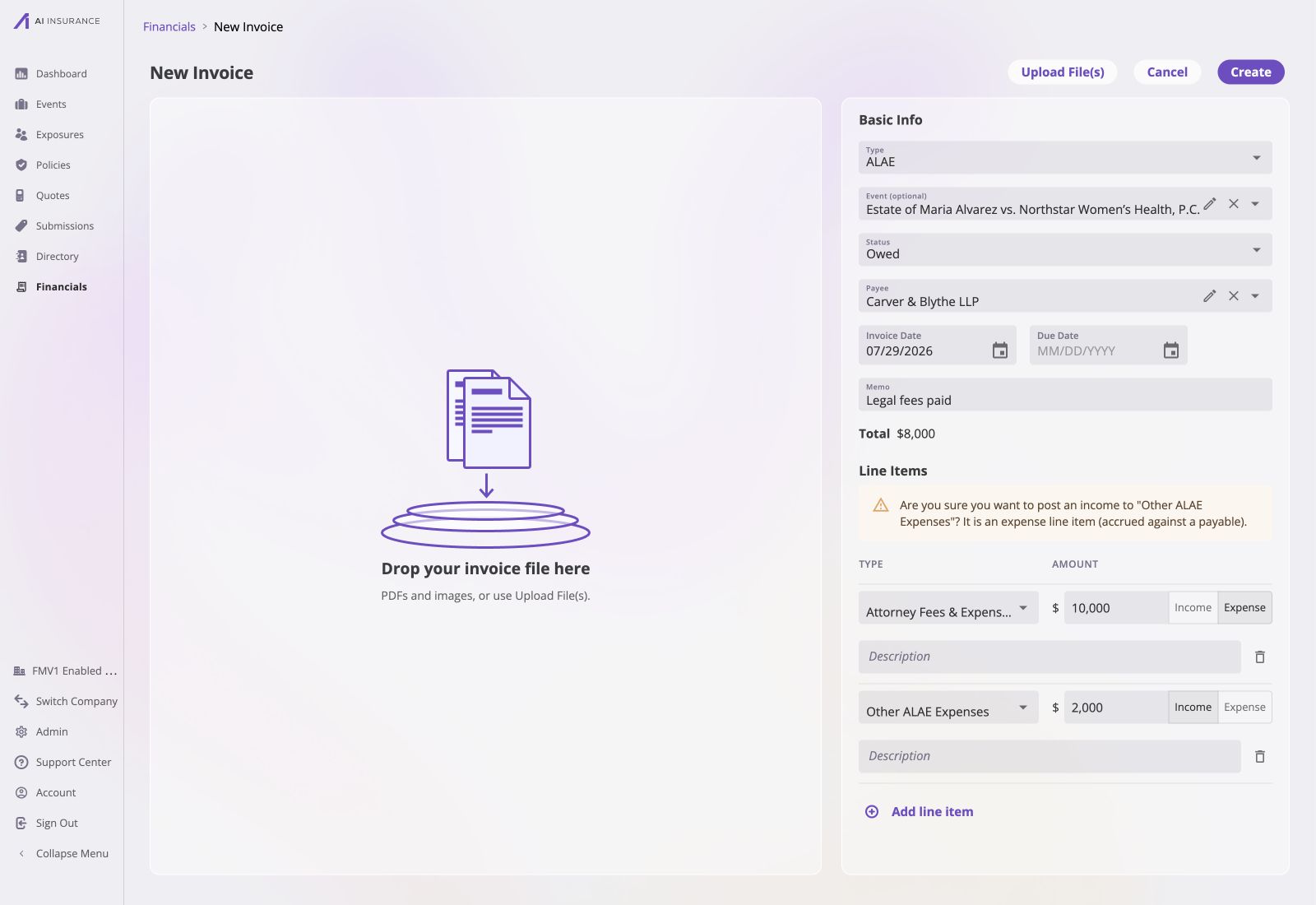1316x905 pixels.
Task: Click the 10,000 amount field
Action: pos(1116,608)
